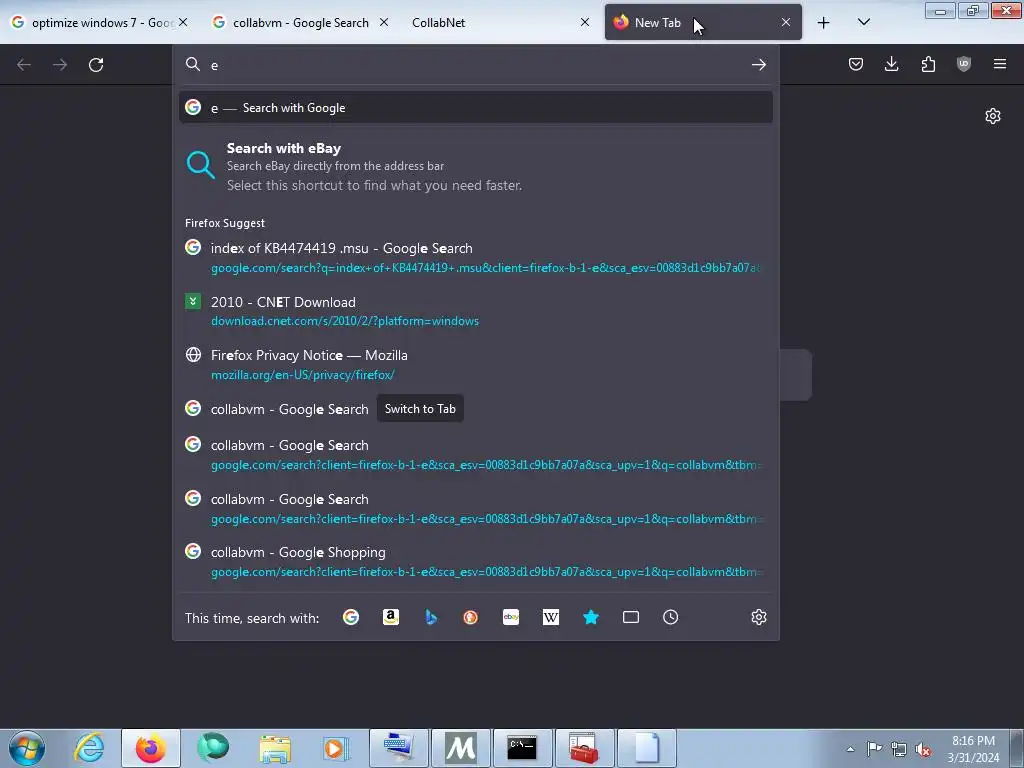
Task: Open a new tab with plus button
Action: point(824,23)
